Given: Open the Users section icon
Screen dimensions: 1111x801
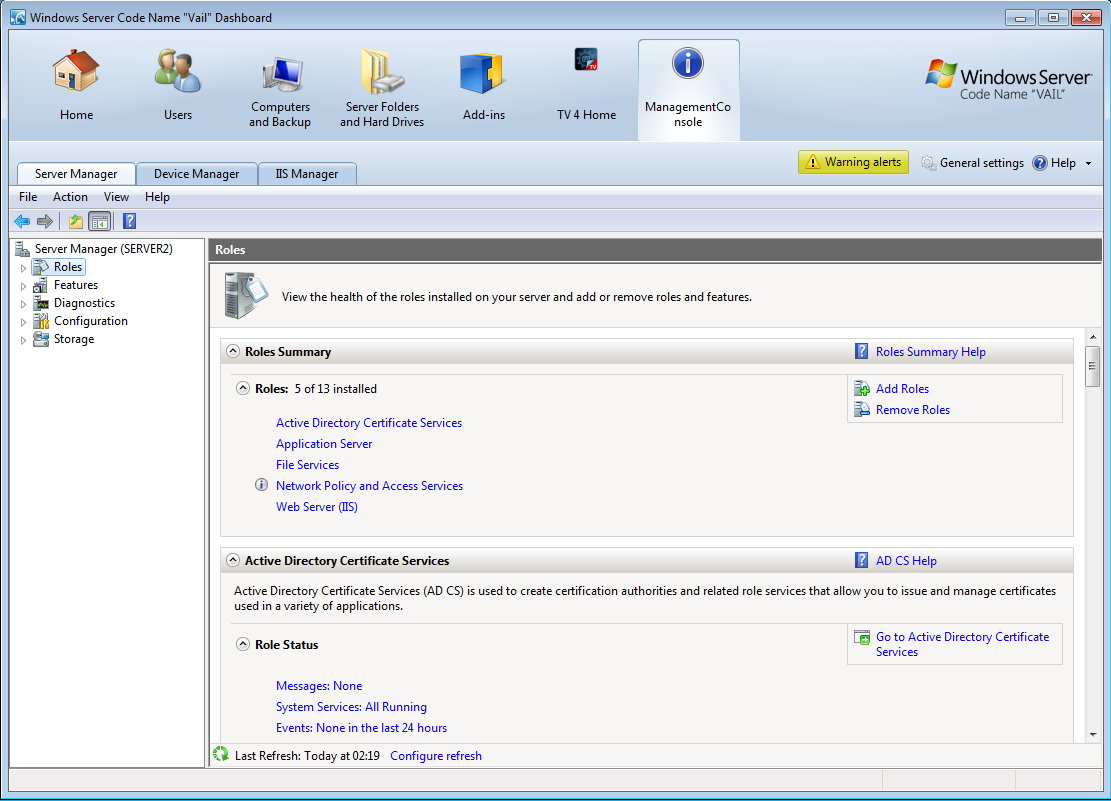Looking at the screenshot, I should pyautogui.click(x=178, y=70).
